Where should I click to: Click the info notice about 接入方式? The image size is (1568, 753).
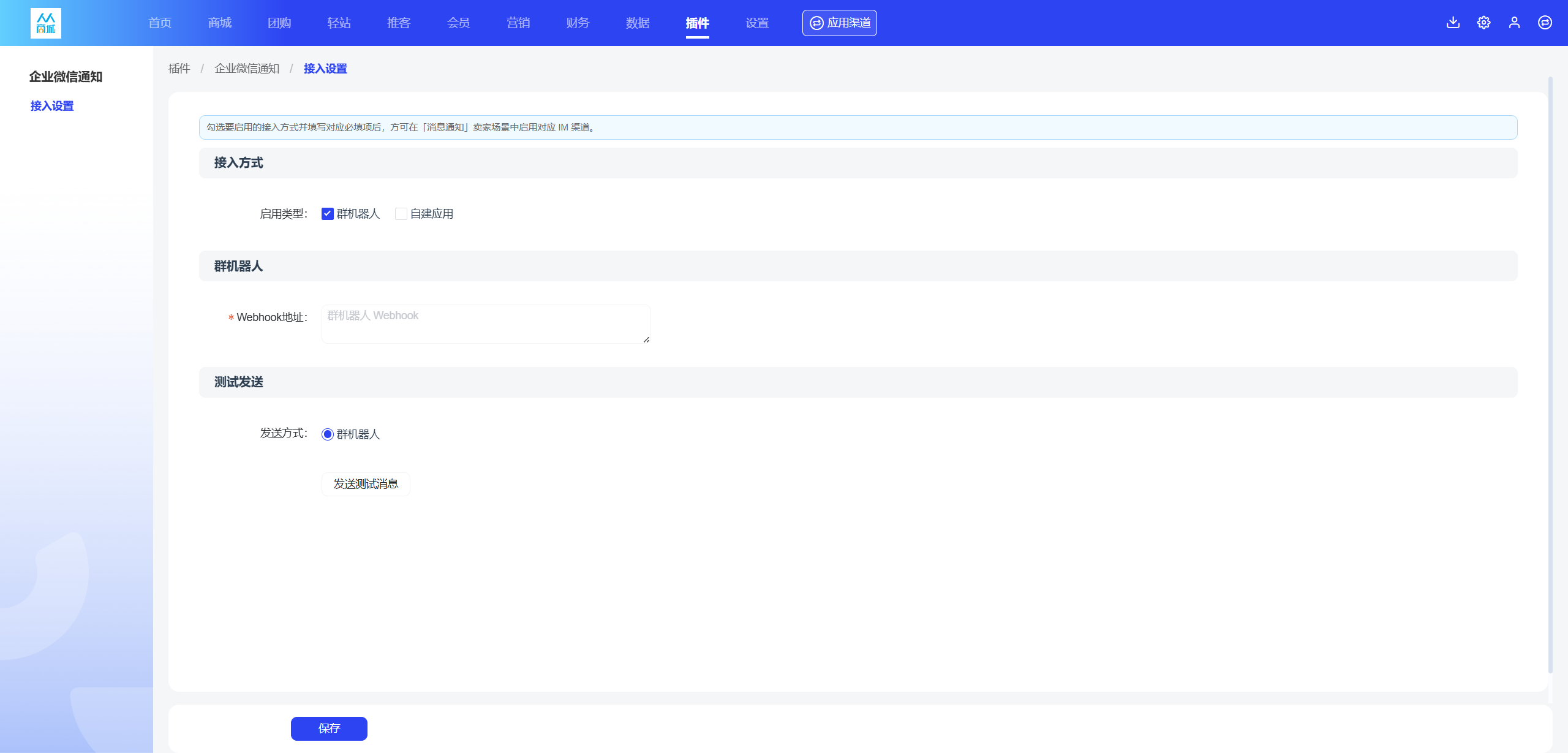[x=858, y=127]
